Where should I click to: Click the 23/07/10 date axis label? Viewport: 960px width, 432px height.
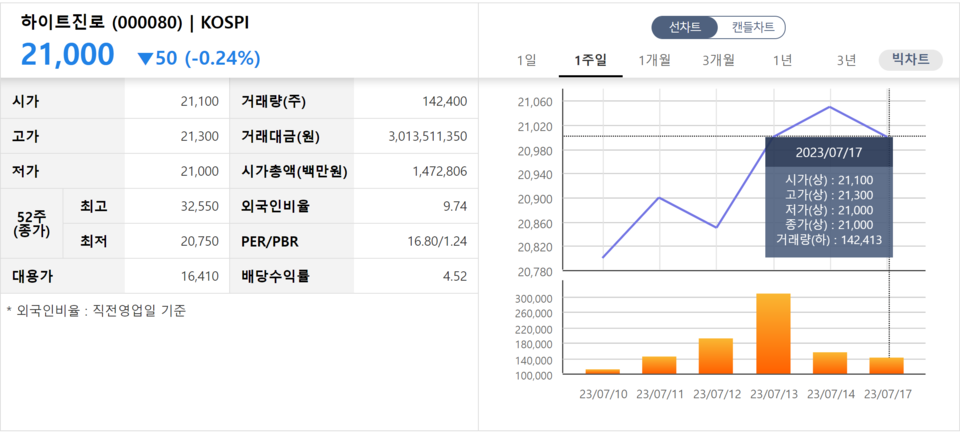(604, 393)
